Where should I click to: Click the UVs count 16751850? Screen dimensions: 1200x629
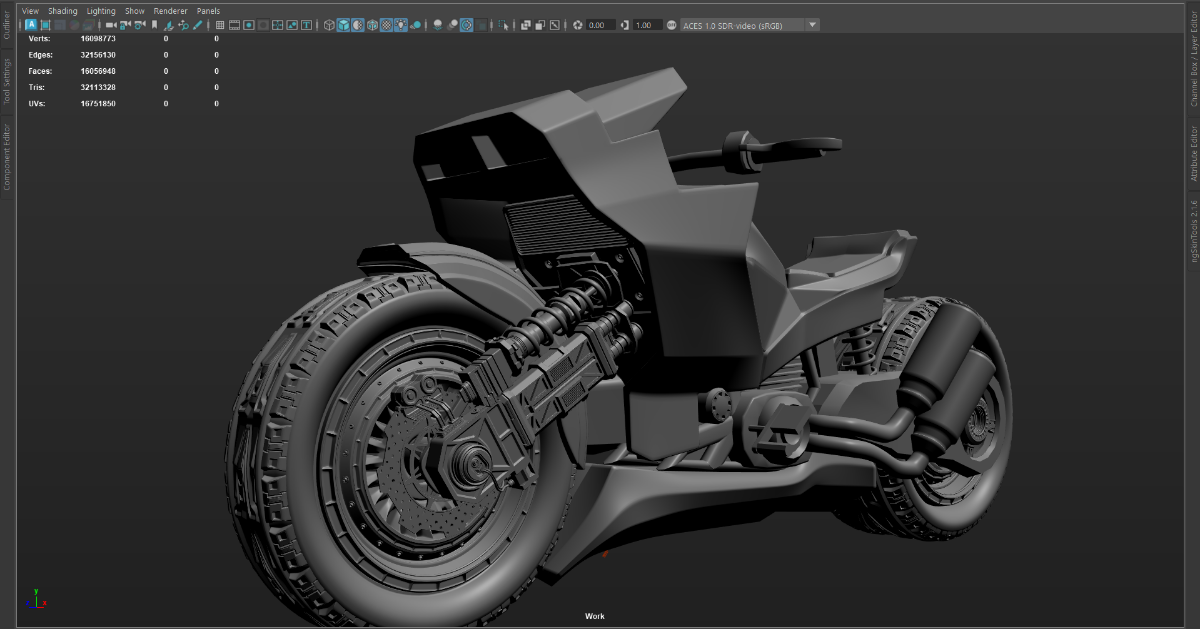[x=98, y=103]
